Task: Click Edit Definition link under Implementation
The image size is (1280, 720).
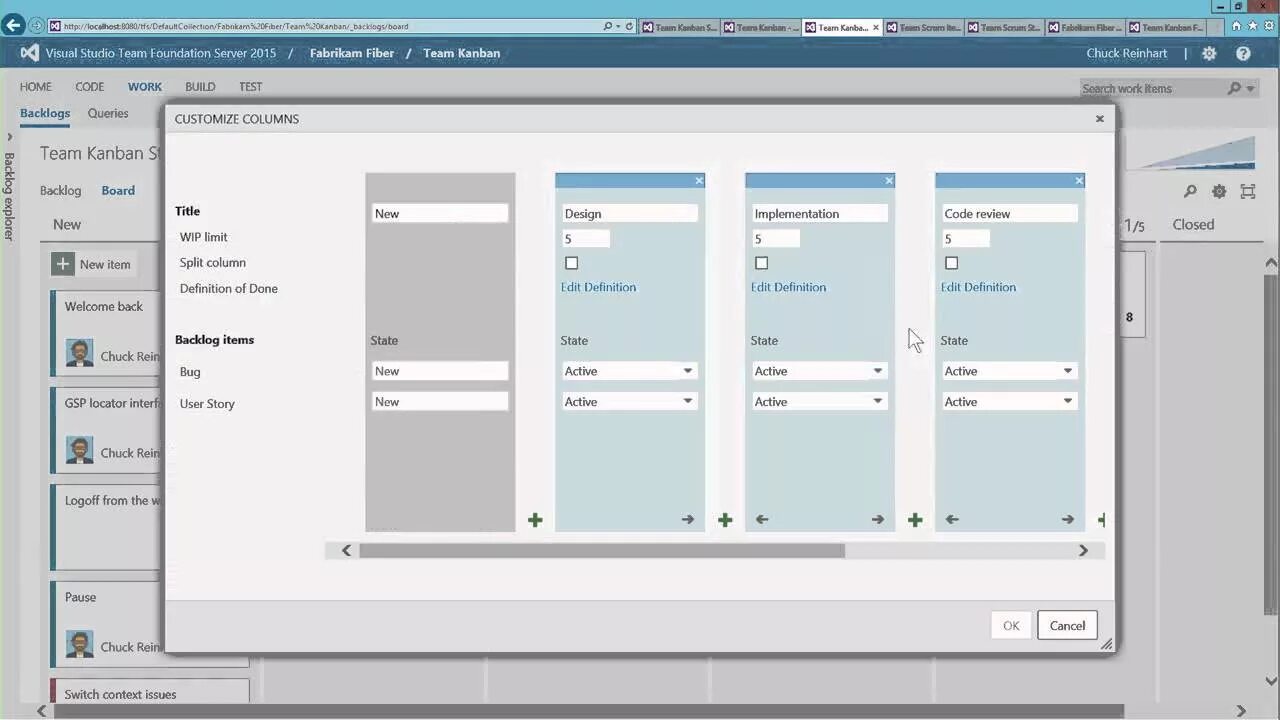Action: tap(788, 287)
